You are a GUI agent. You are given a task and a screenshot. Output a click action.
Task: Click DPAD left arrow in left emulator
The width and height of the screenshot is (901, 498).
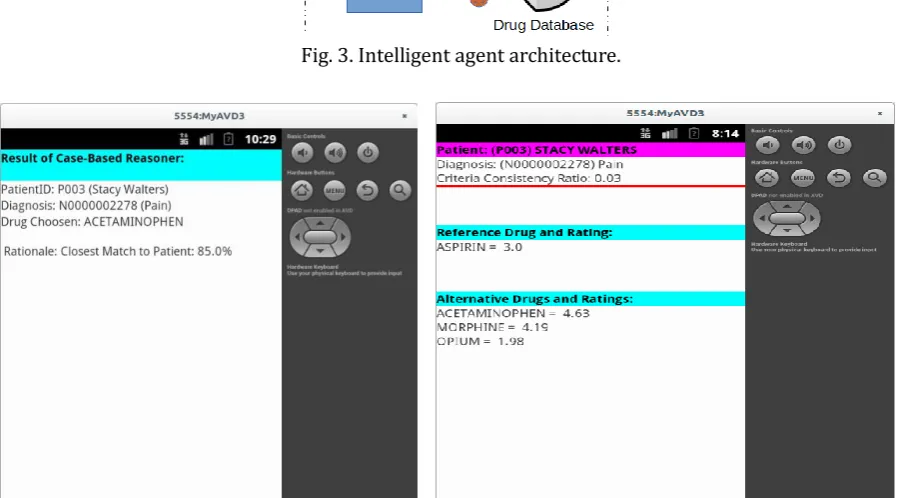tap(297, 237)
